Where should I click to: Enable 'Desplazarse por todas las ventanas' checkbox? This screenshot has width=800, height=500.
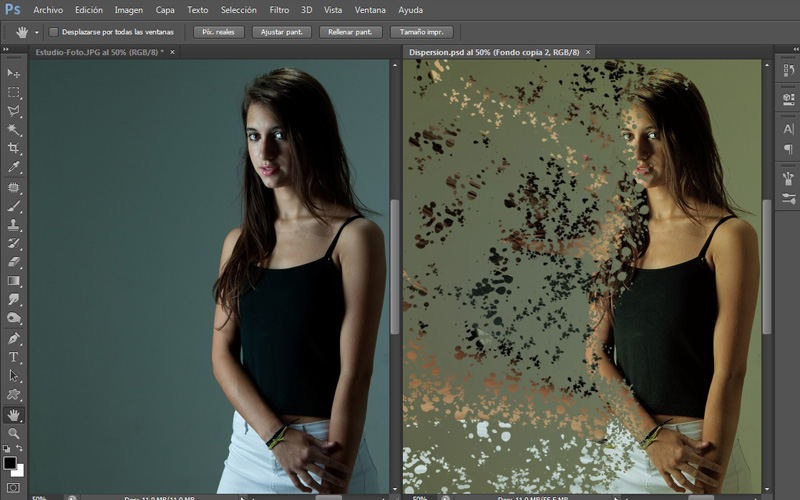54,32
